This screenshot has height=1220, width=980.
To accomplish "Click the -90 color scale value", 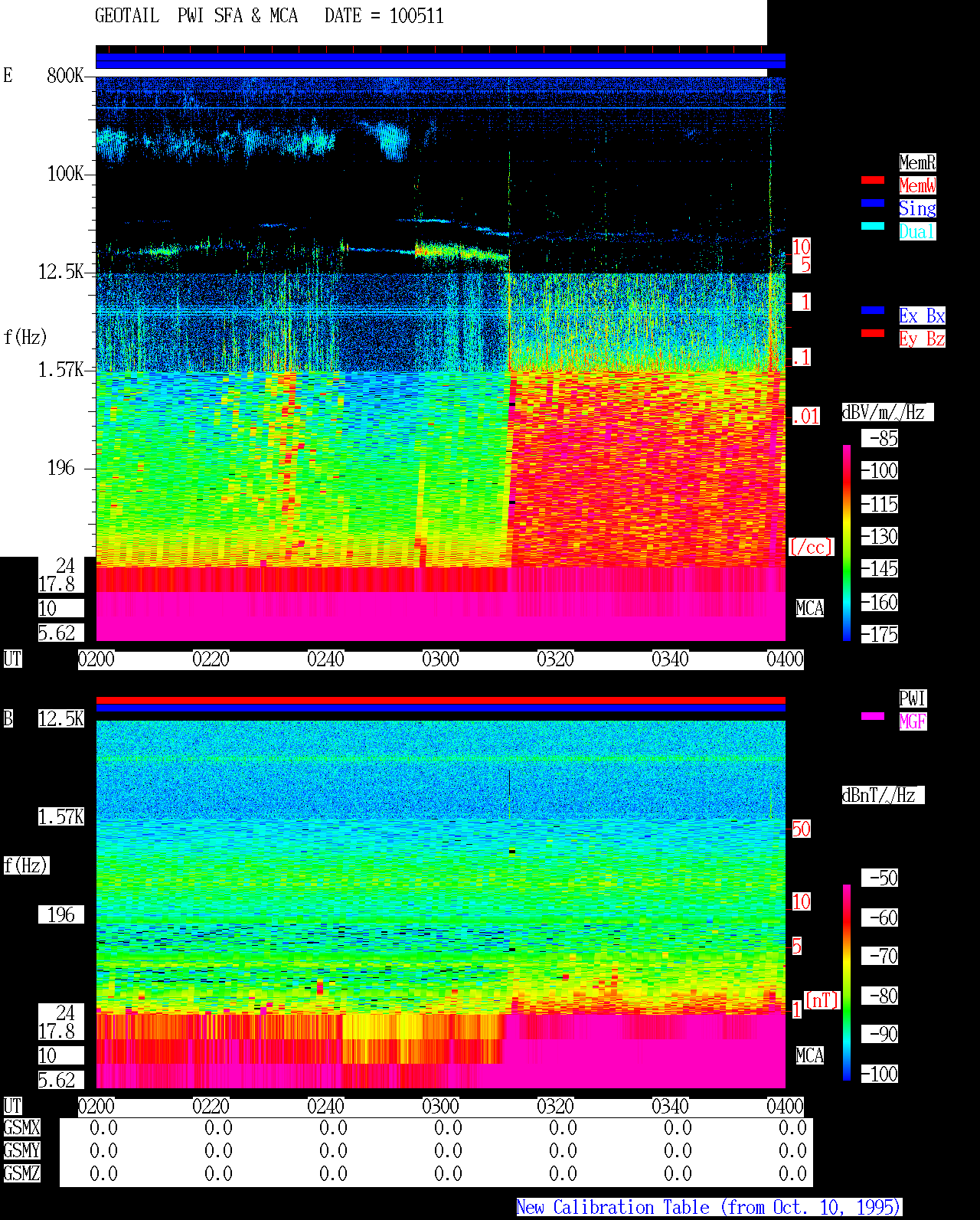I will pos(880,1034).
